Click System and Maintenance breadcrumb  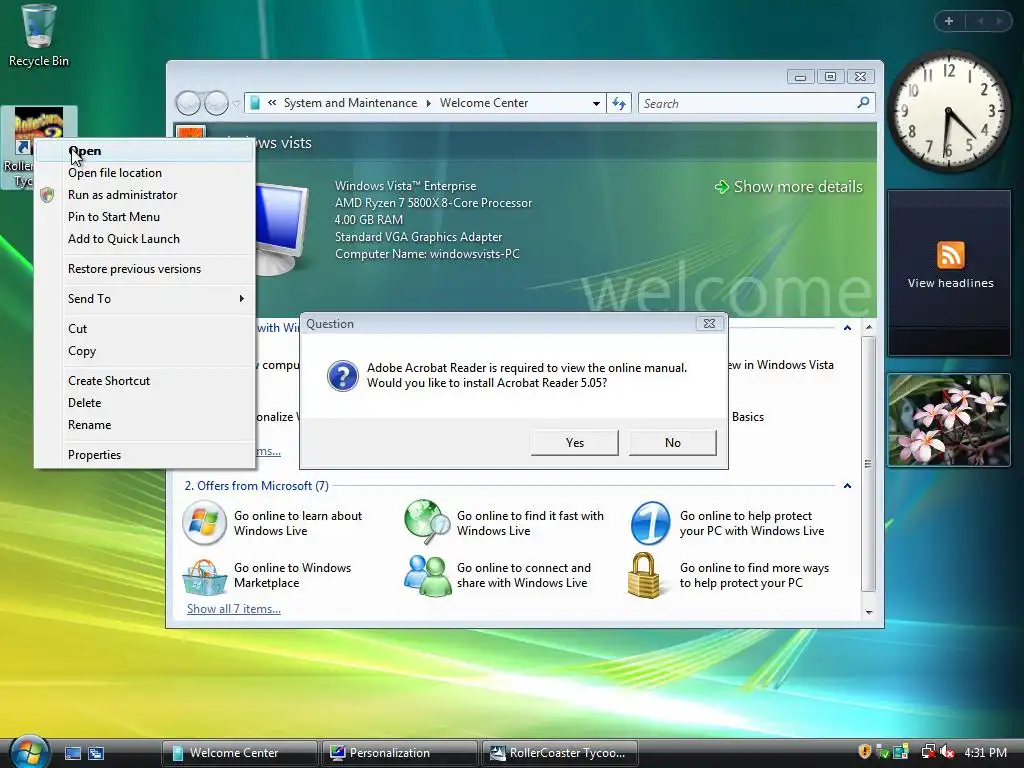[x=350, y=103]
